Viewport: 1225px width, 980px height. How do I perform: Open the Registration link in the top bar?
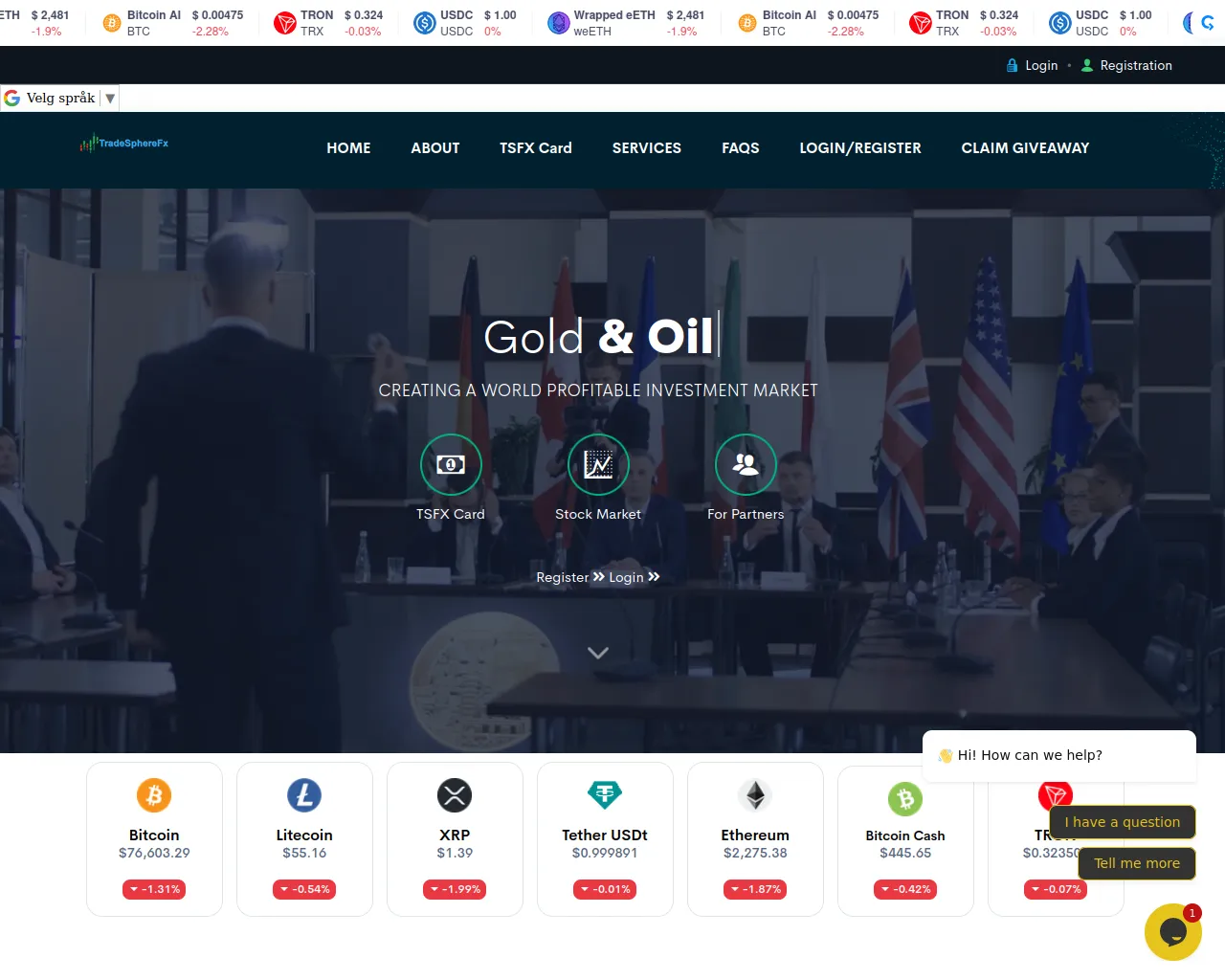pos(1136,65)
